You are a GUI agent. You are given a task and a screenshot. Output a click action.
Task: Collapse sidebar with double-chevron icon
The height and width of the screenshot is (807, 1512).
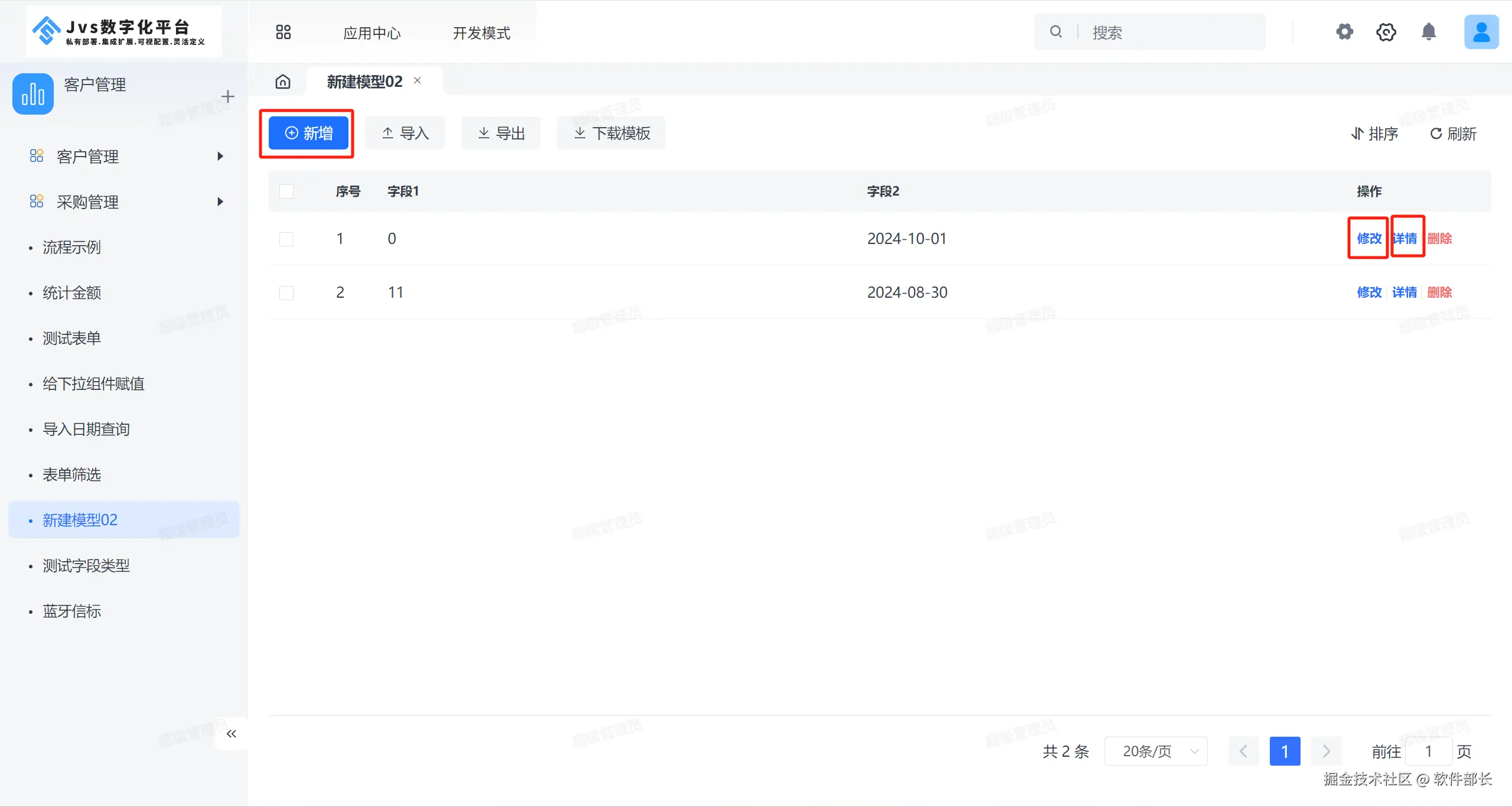click(x=232, y=734)
